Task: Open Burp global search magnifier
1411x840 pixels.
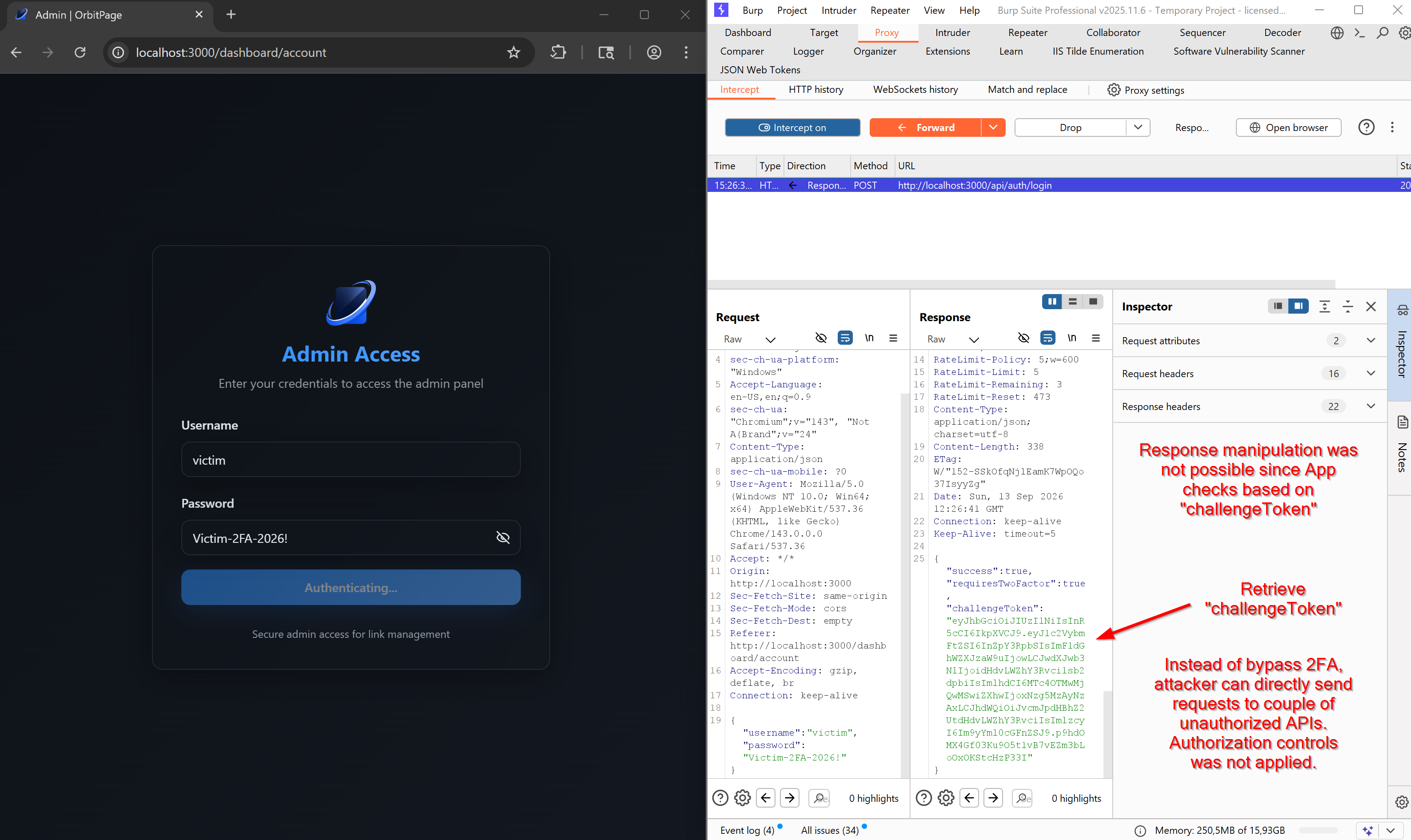Action: click(1383, 33)
